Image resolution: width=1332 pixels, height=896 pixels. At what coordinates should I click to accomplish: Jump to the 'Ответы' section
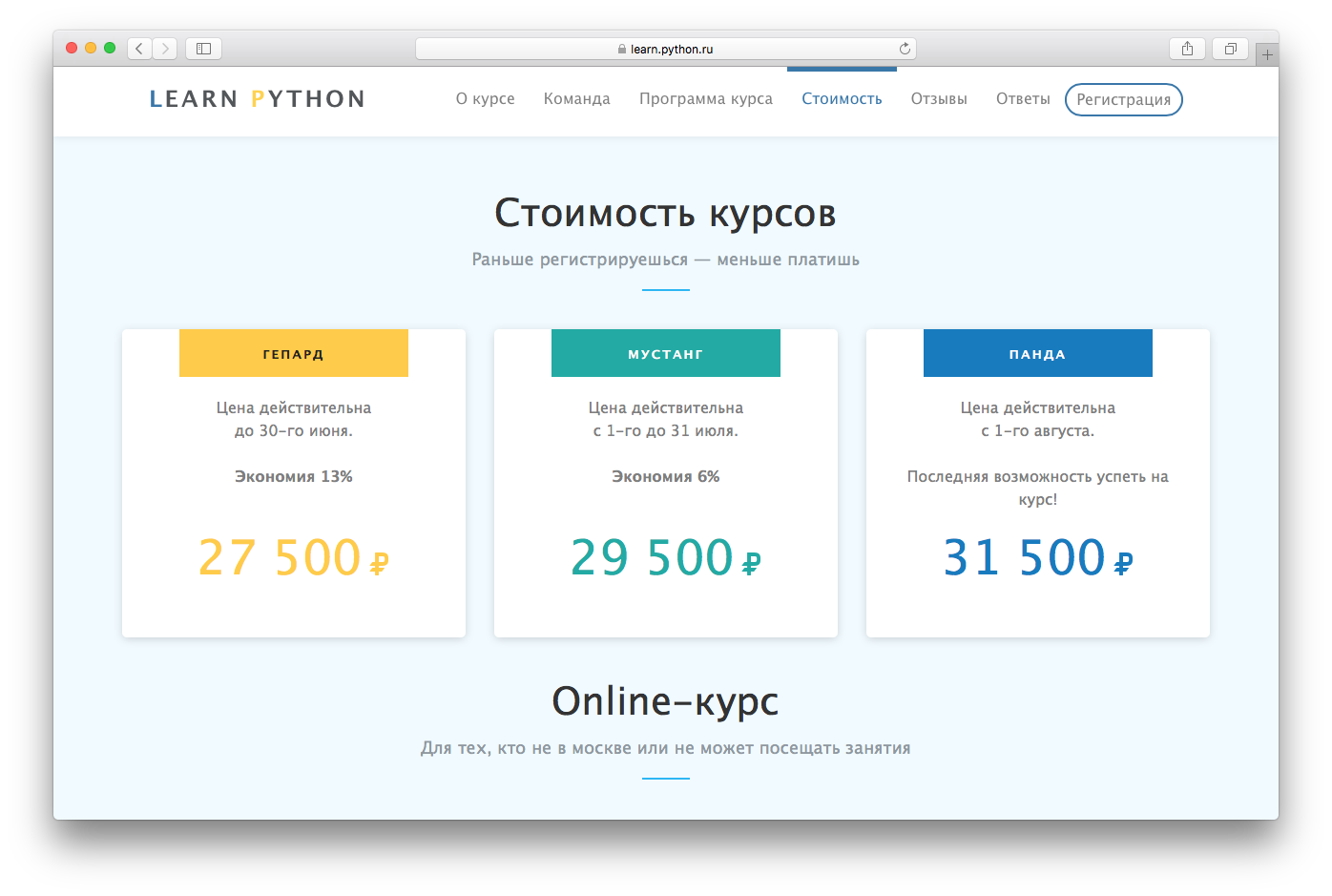pyautogui.click(x=1023, y=99)
